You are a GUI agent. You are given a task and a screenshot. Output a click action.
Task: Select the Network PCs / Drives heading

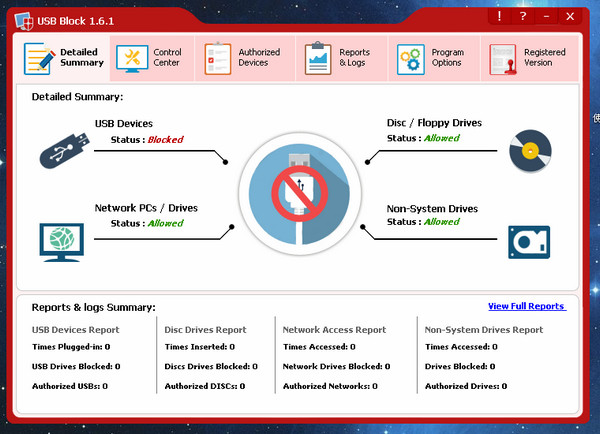coord(146,208)
